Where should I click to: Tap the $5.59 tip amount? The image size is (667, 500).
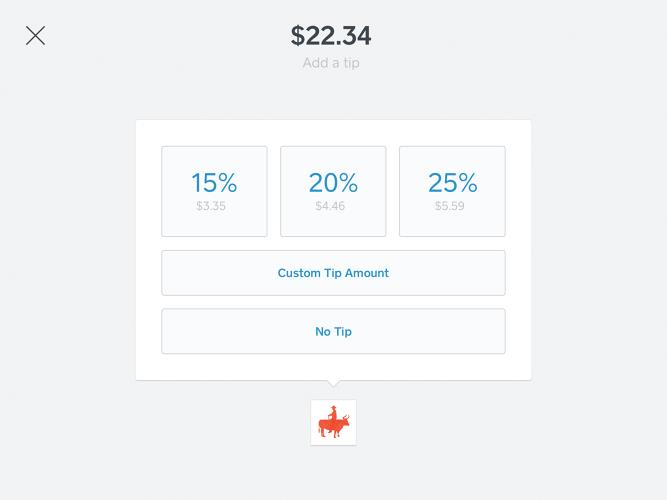[x=452, y=206]
